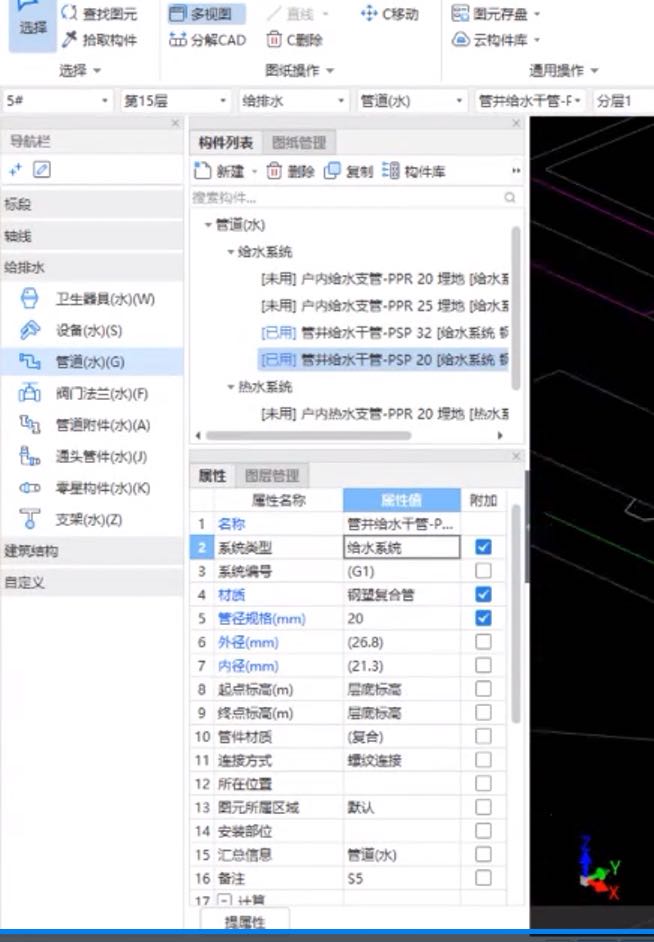The image size is (654, 942).
Task: Select 设备(水)(S) in the sidebar
Action: pos(92,330)
